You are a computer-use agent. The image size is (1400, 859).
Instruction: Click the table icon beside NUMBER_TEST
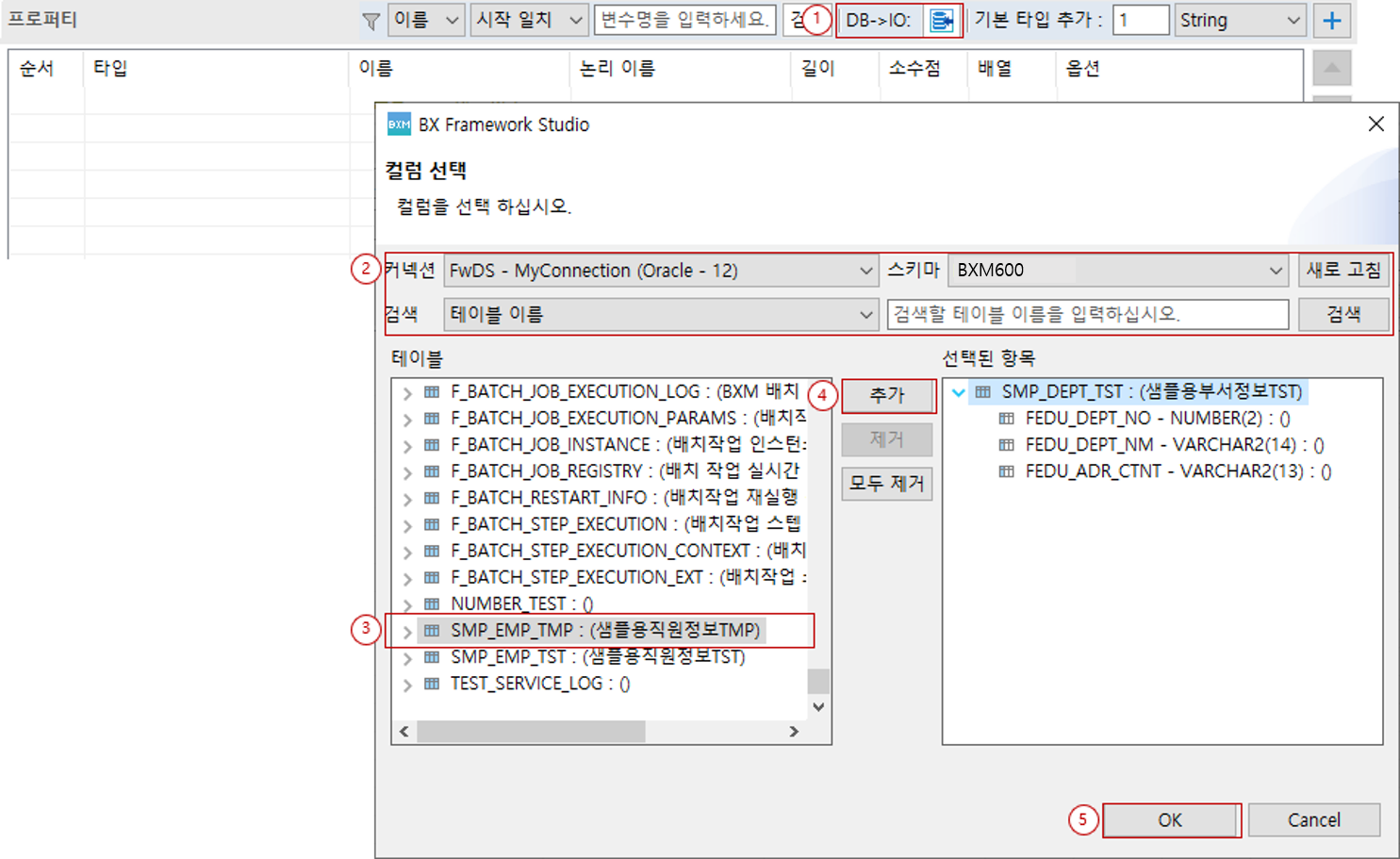pyautogui.click(x=431, y=603)
